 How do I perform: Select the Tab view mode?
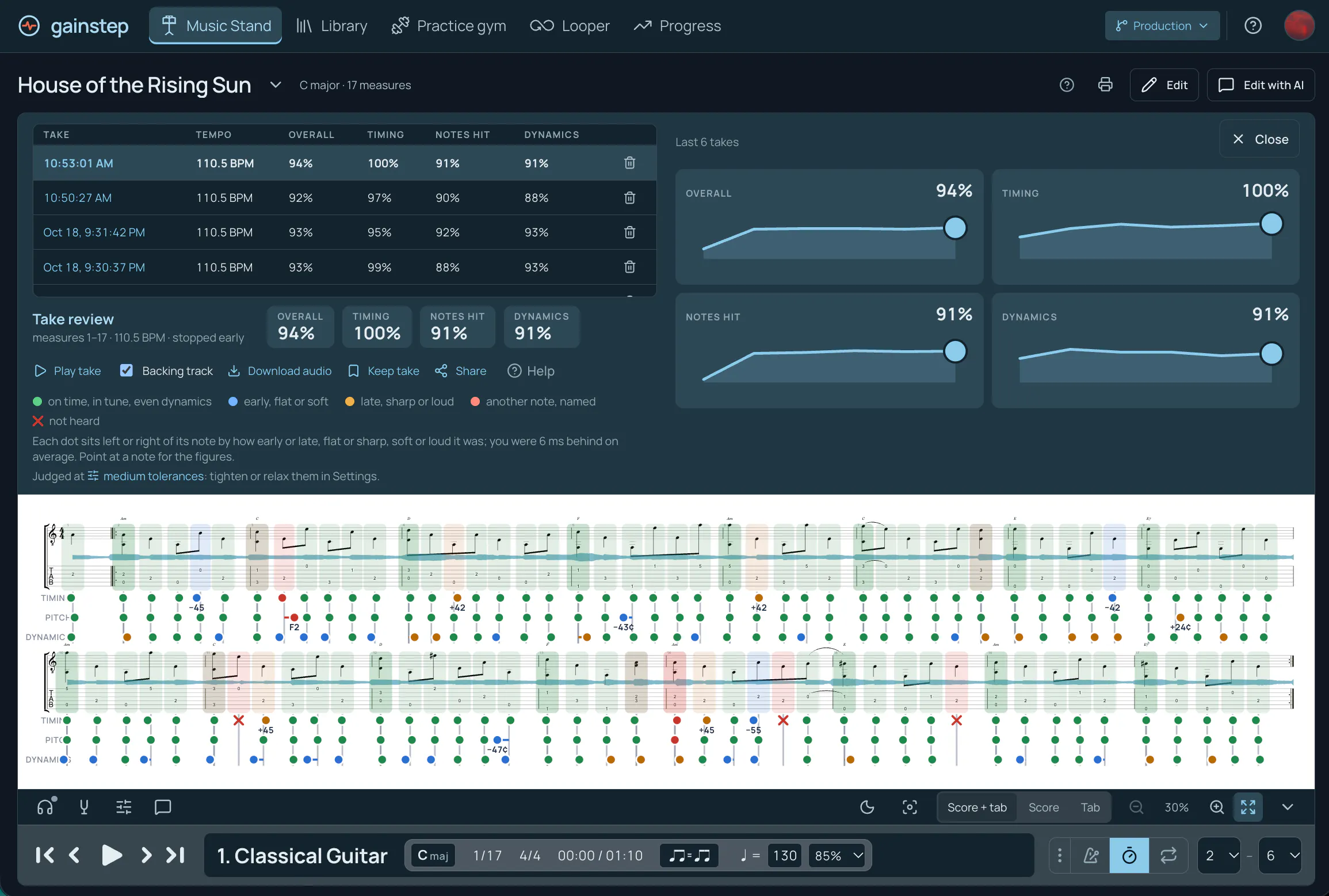pos(1090,807)
